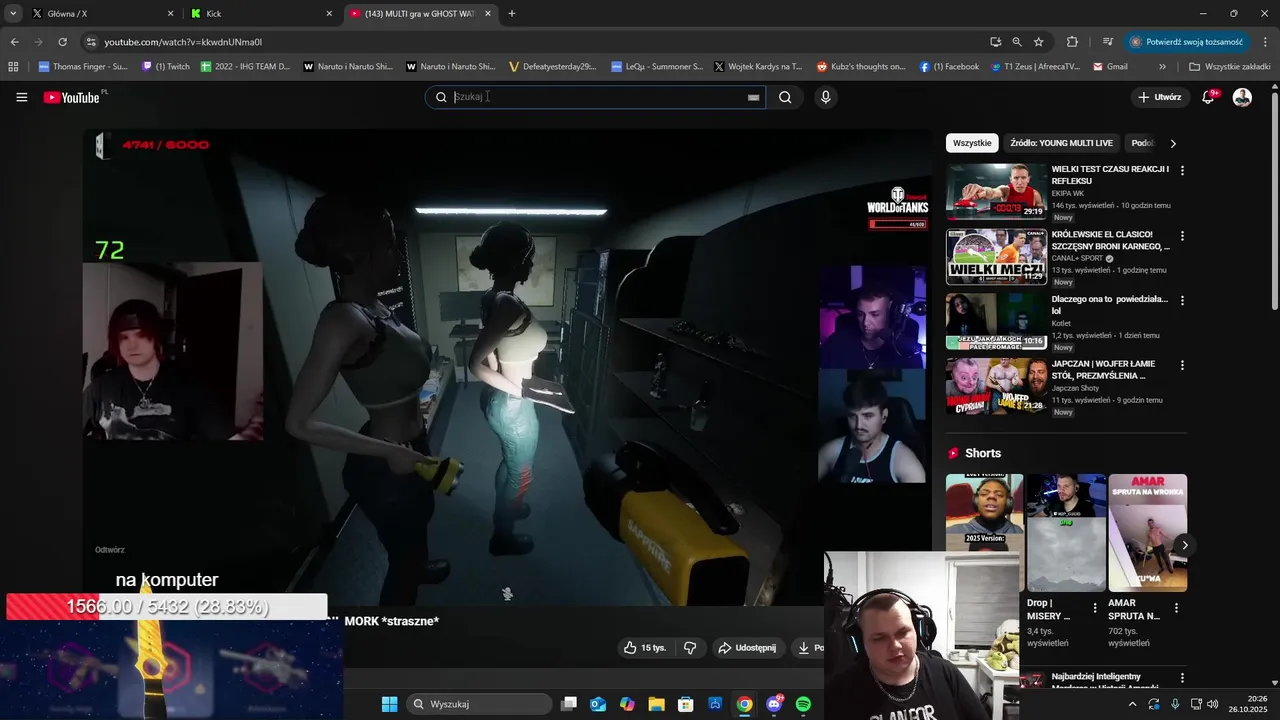Screen dimensions: 1280x720
Task: Select Źródło: YOUNG MULTI LIVE chip
Action: pos(1061,143)
